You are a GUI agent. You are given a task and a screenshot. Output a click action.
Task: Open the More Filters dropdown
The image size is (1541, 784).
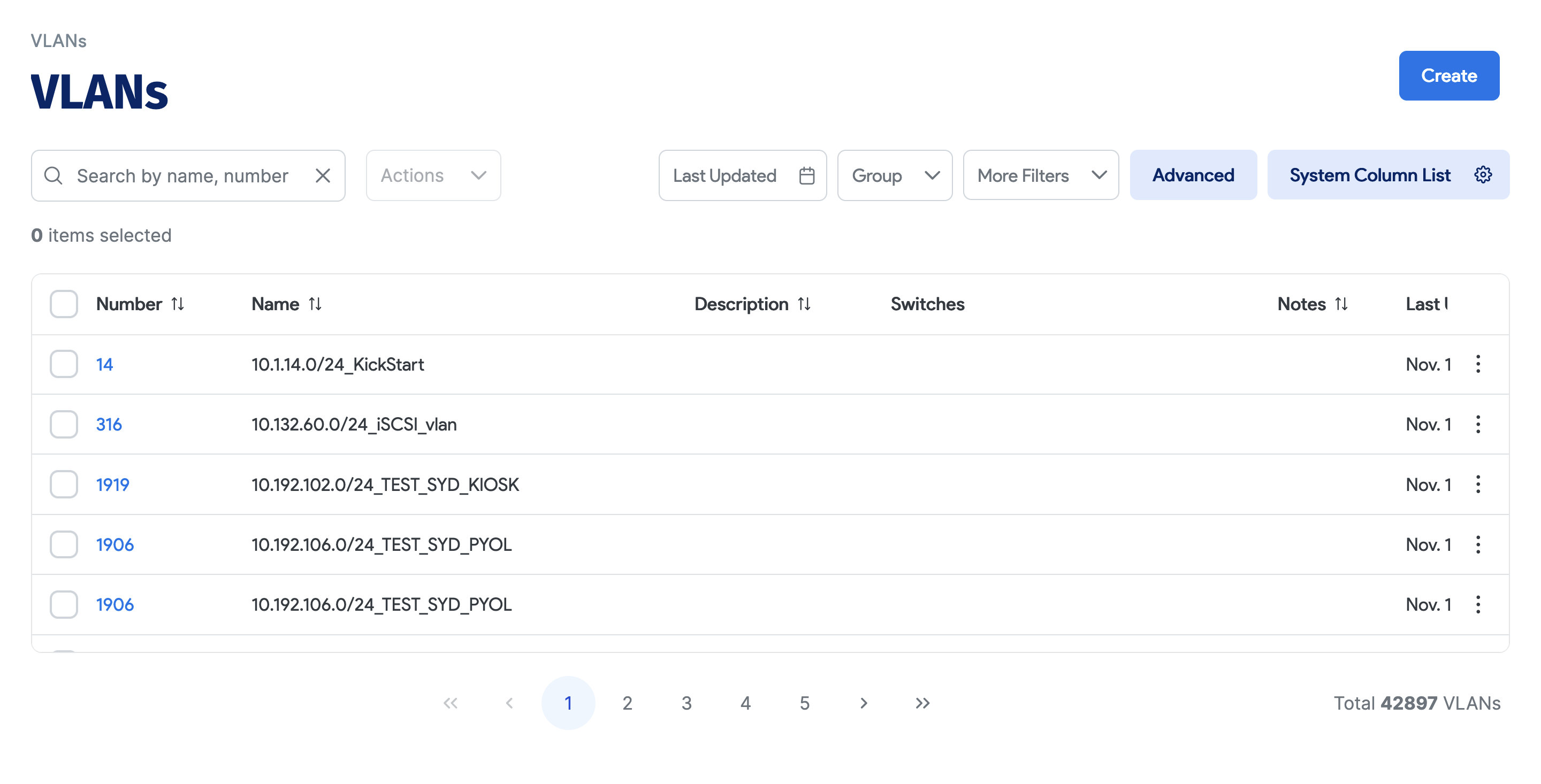click(1040, 175)
